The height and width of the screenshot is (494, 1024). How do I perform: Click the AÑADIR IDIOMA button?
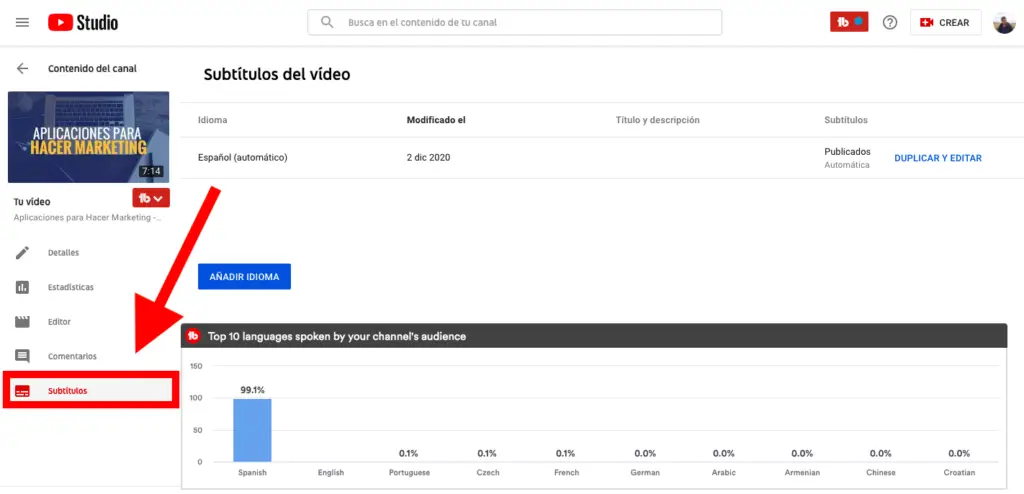click(x=244, y=276)
